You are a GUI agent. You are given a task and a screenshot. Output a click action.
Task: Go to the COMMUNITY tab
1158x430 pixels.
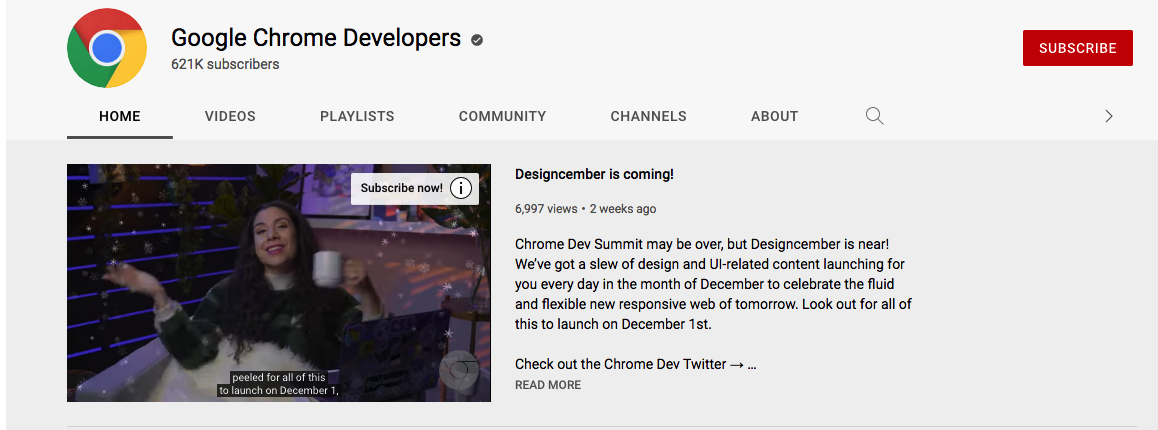click(x=502, y=116)
